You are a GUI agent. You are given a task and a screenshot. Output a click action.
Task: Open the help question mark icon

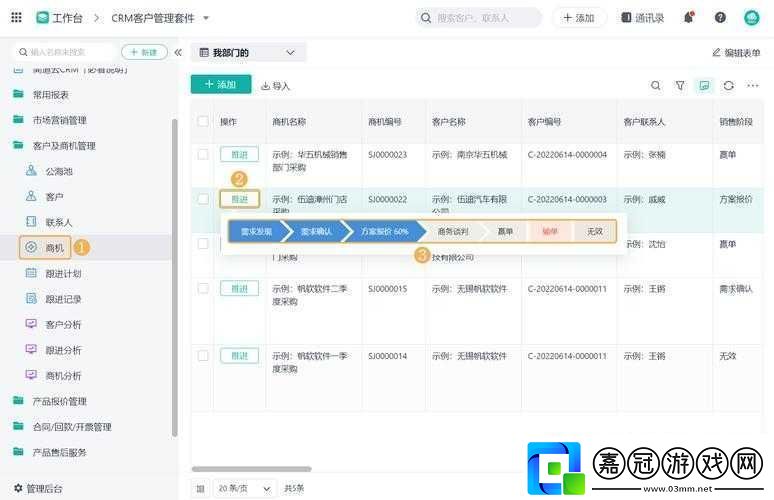click(x=720, y=18)
